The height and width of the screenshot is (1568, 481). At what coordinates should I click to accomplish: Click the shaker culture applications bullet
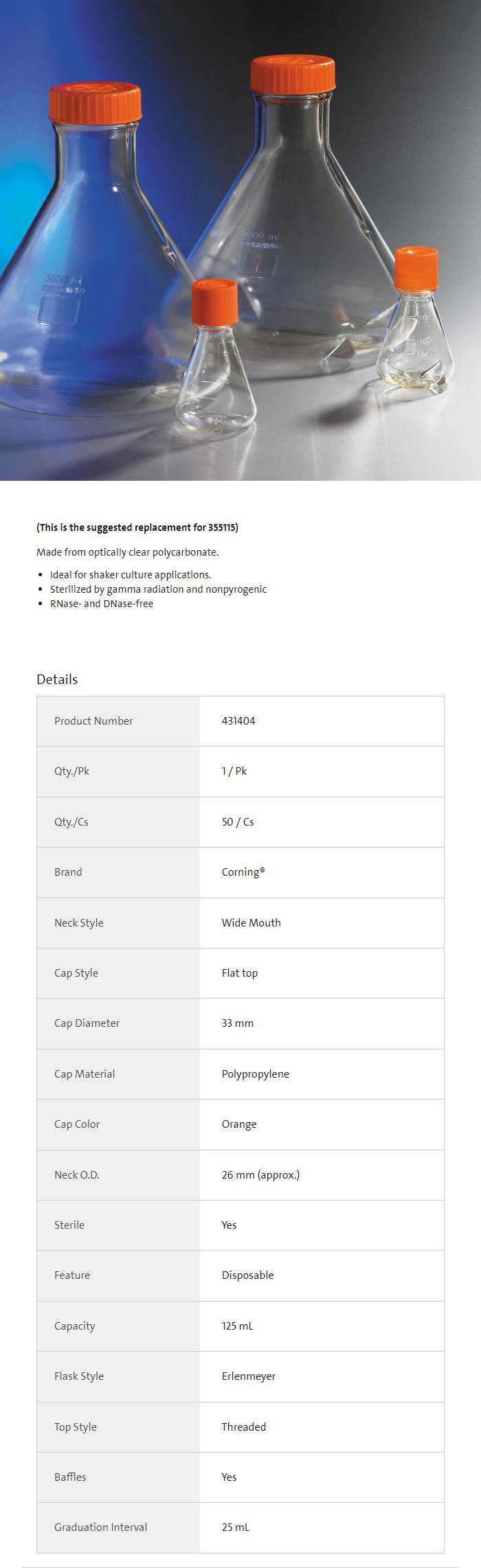[x=131, y=574]
